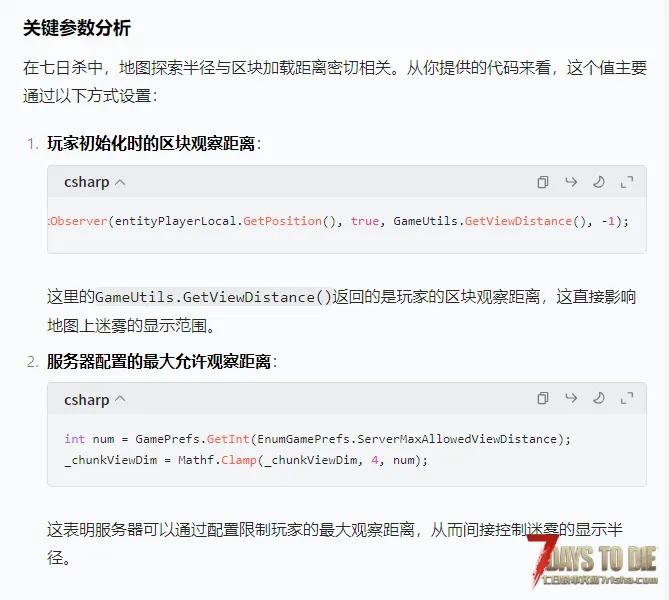Screen dimensions: 669x600
Task: Switch theme icon in the first csharp block
Action: [599, 182]
